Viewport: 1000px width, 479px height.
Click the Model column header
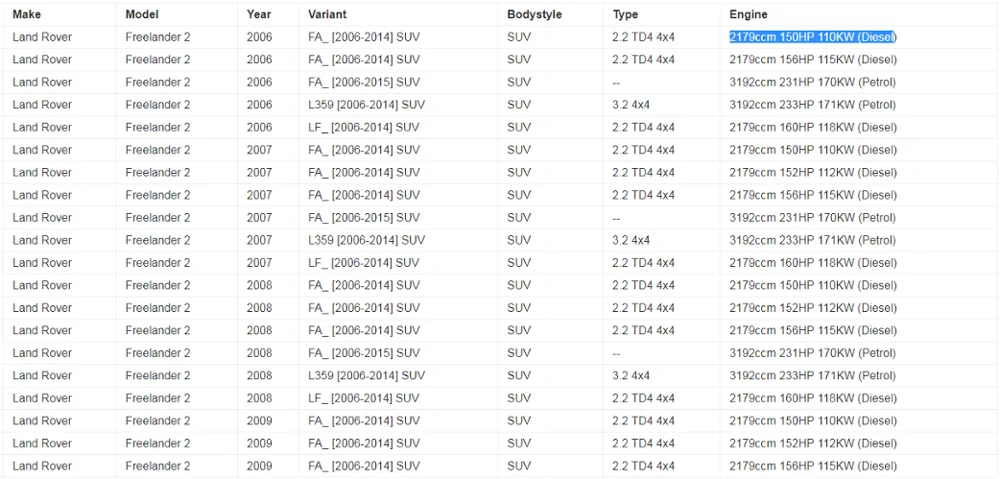[x=142, y=14]
